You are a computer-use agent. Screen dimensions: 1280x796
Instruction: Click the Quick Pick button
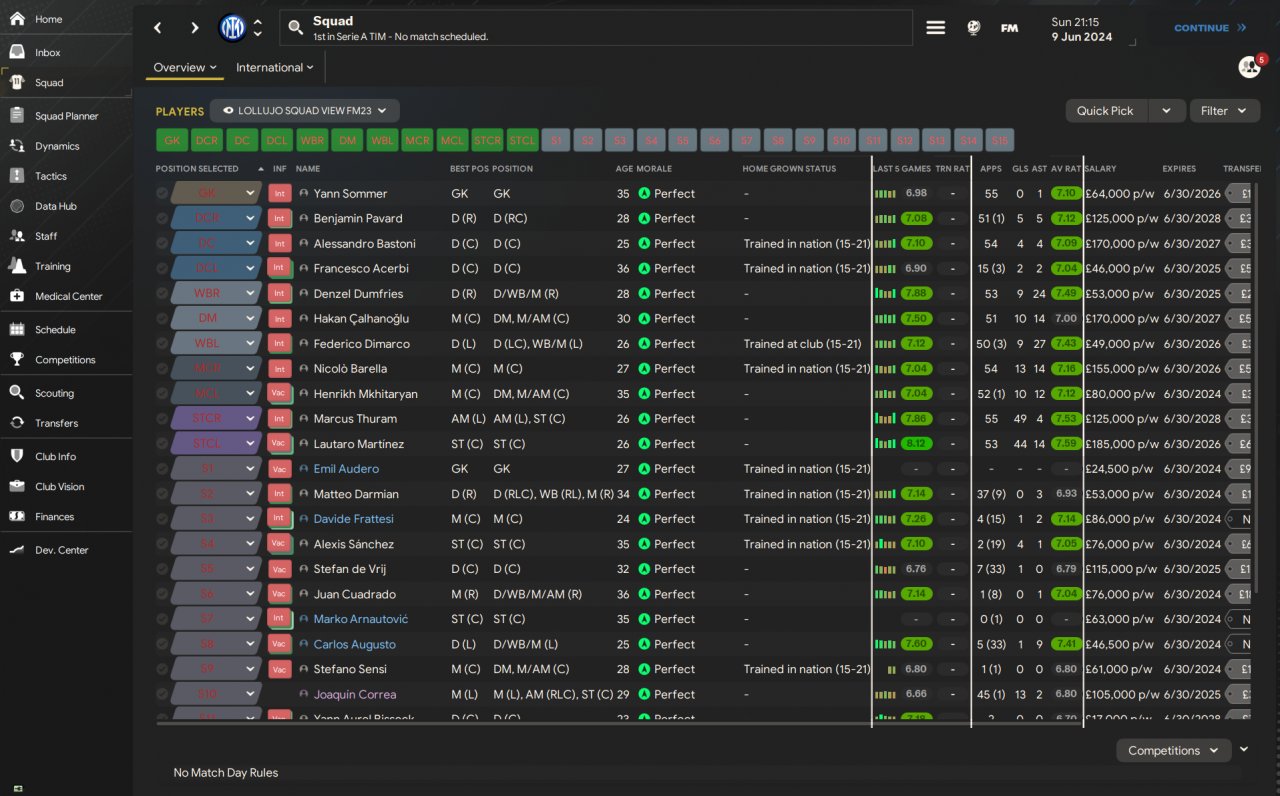coord(1105,111)
